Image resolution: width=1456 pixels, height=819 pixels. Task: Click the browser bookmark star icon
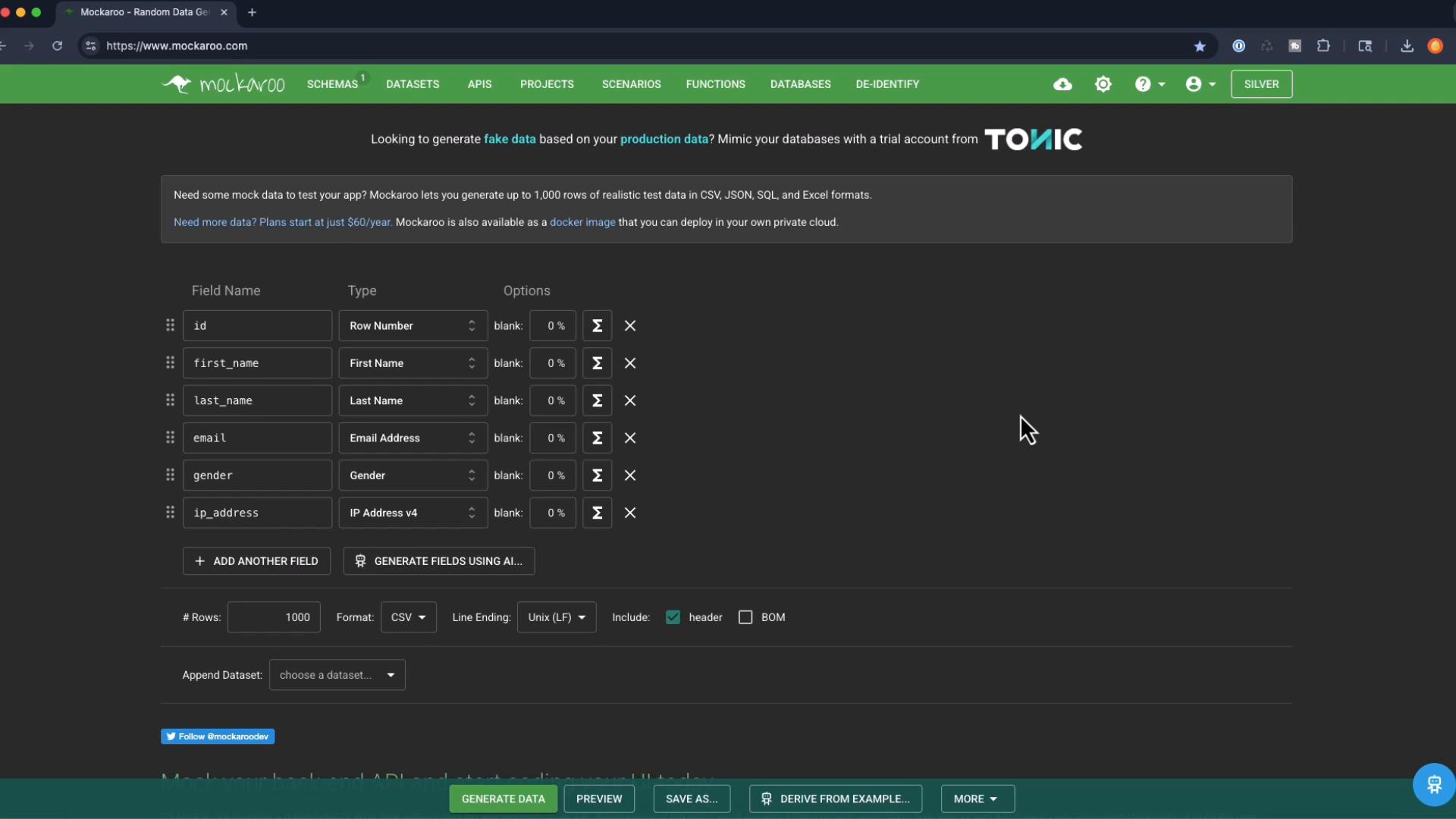click(1200, 46)
